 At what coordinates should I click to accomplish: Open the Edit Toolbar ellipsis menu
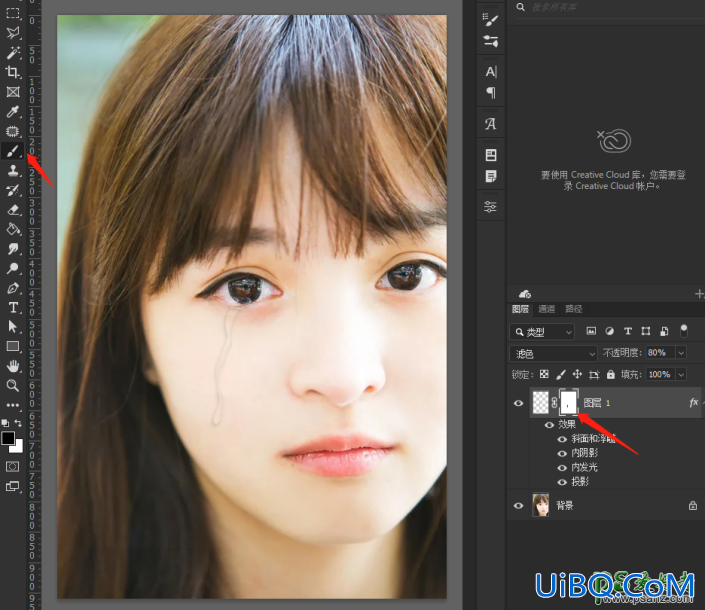pyautogui.click(x=13, y=405)
